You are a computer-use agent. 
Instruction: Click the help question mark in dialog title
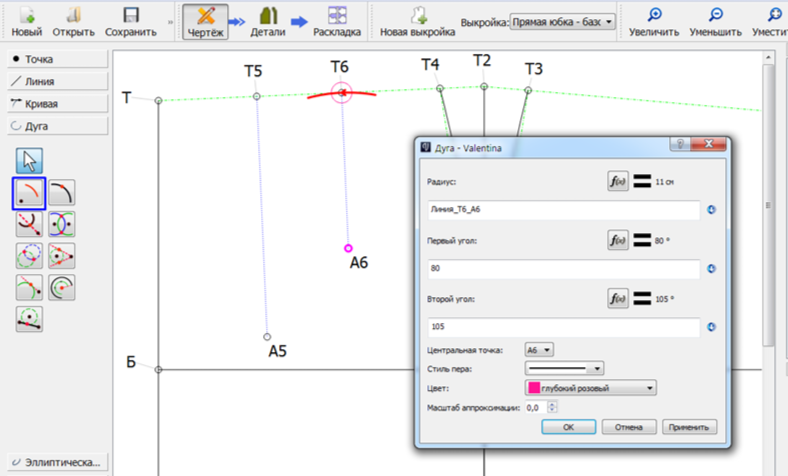680,144
